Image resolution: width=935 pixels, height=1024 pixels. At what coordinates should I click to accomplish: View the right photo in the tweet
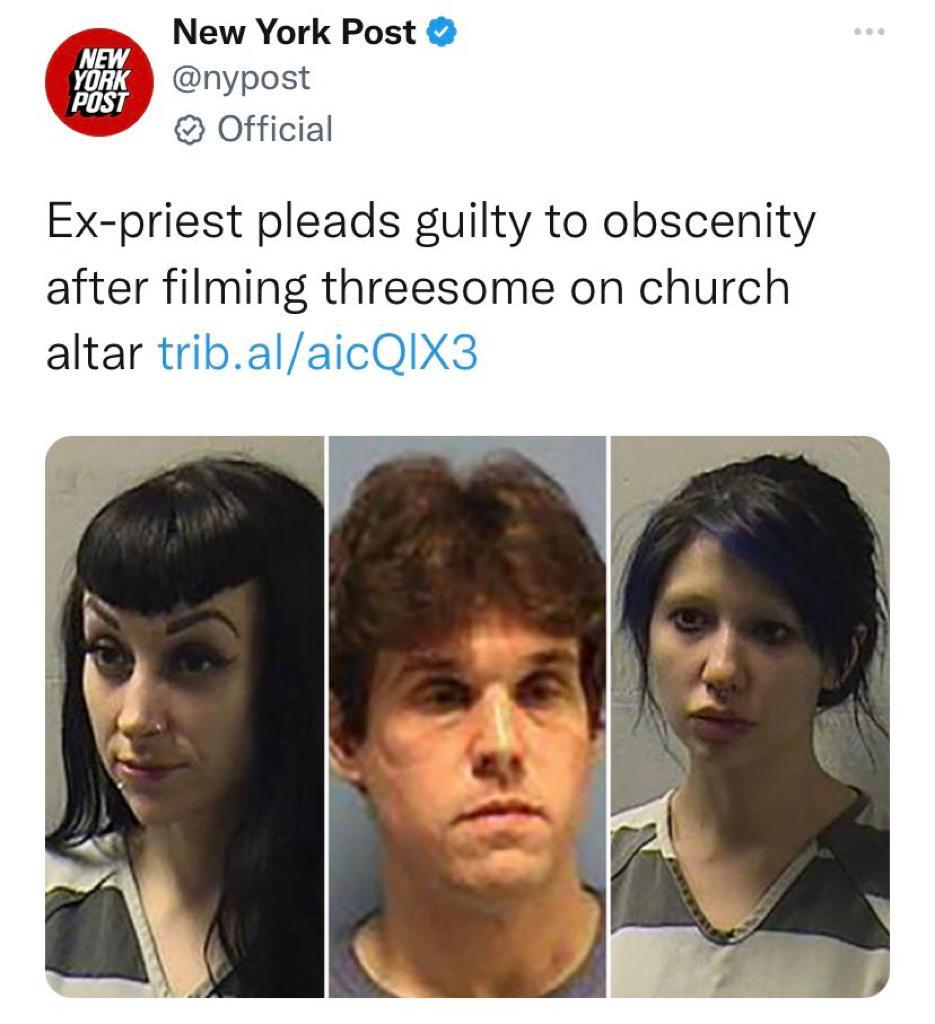point(750,716)
